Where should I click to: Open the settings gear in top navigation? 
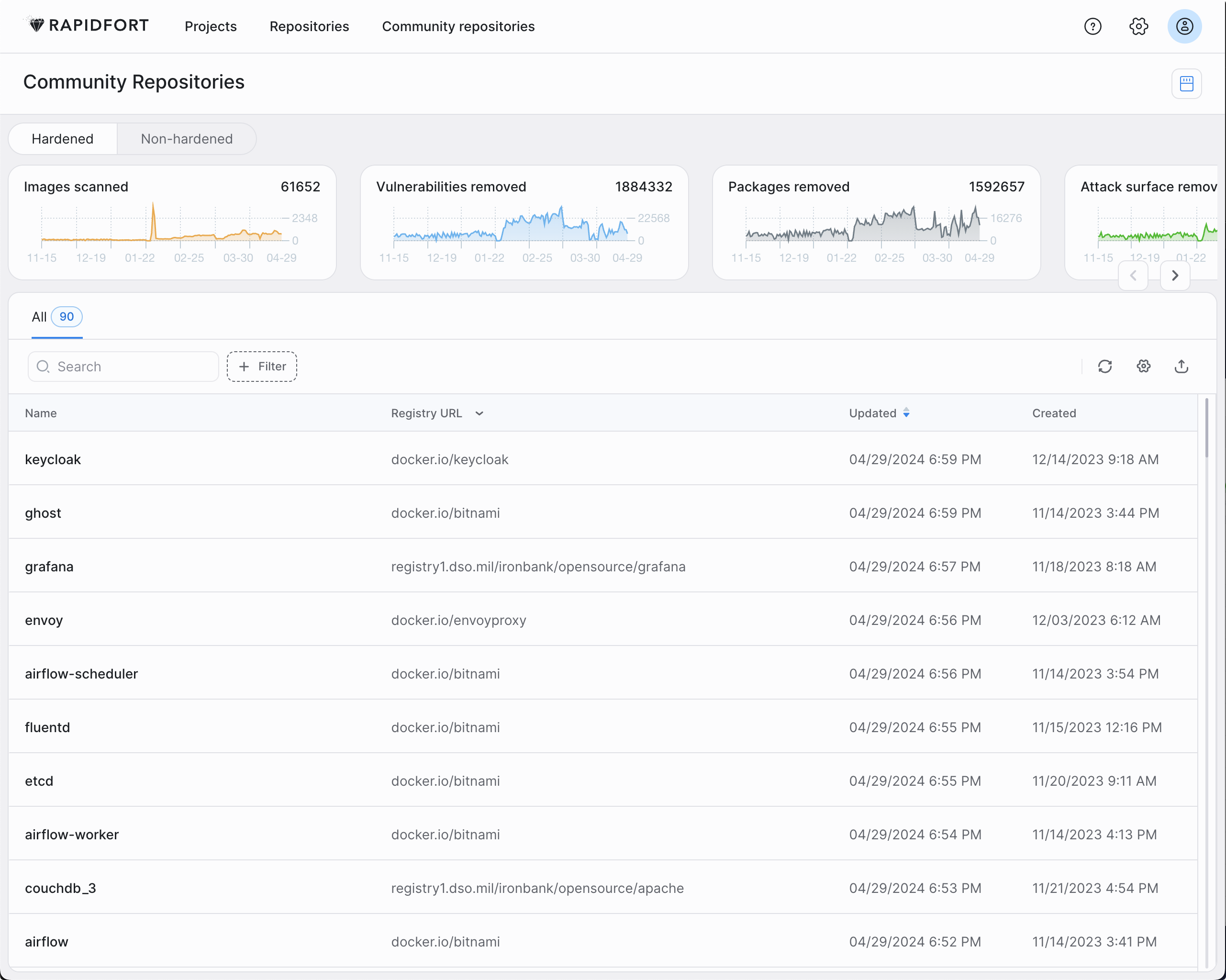pos(1138,26)
